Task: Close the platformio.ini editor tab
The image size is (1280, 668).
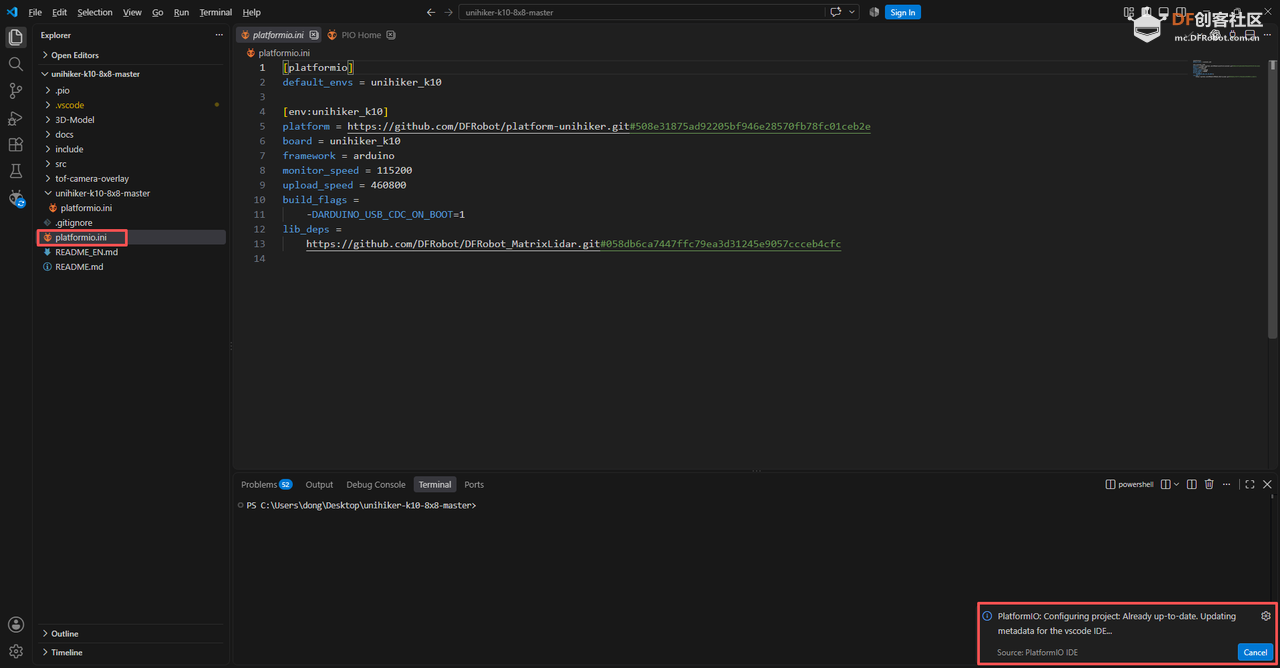Action: click(x=314, y=35)
